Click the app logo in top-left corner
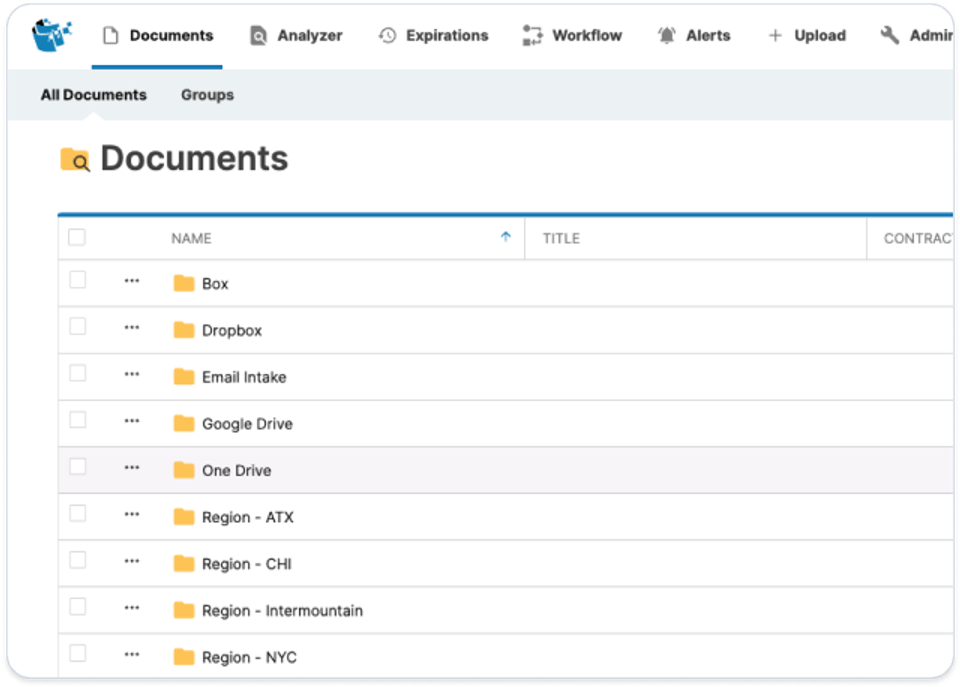 [x=52, y=35]
